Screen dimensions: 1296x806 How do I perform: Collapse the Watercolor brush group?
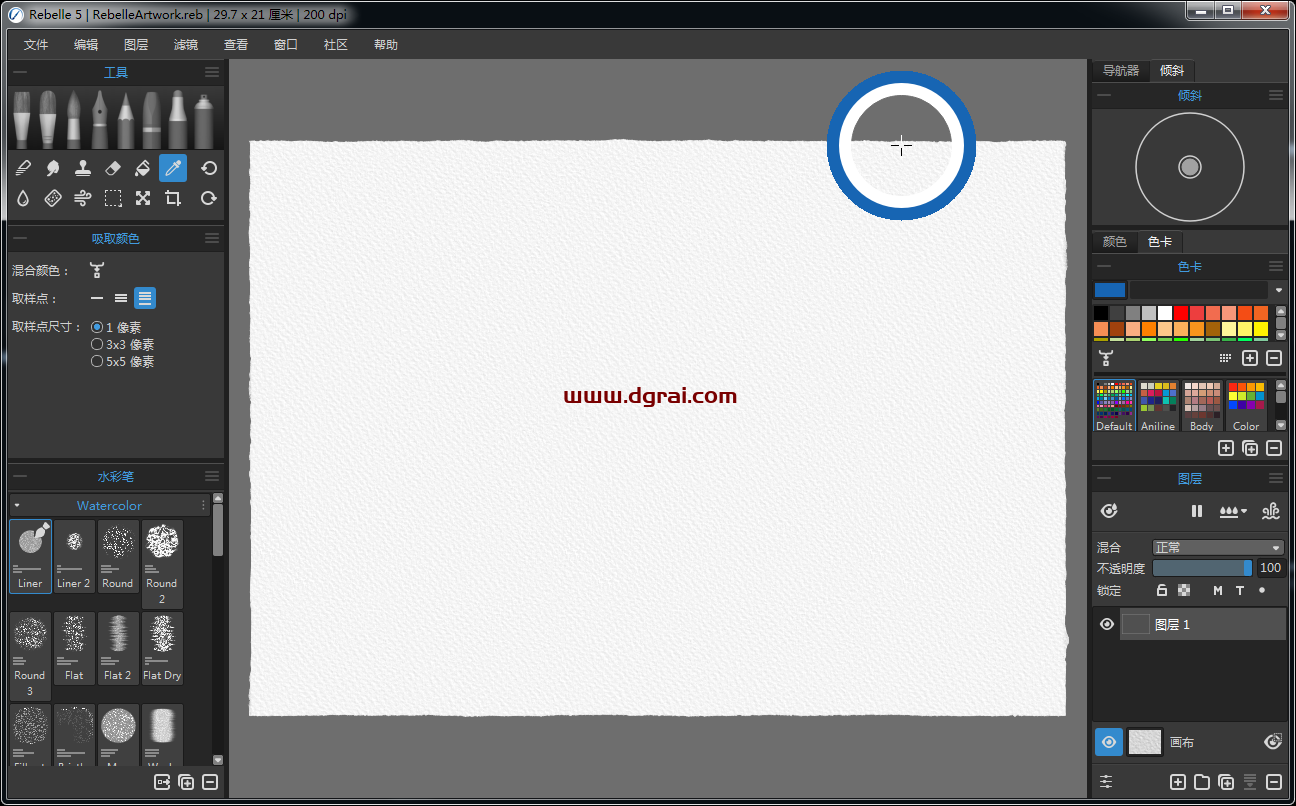(17, 505)
